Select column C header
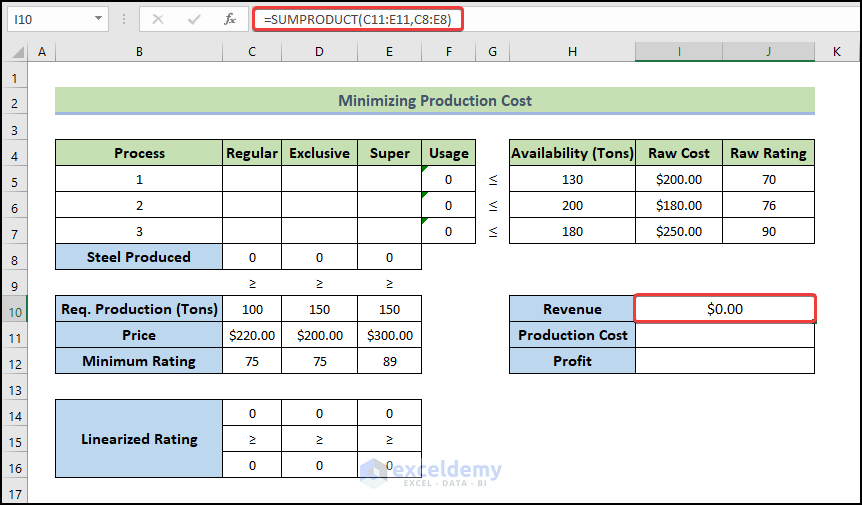 tap(252, 52)
